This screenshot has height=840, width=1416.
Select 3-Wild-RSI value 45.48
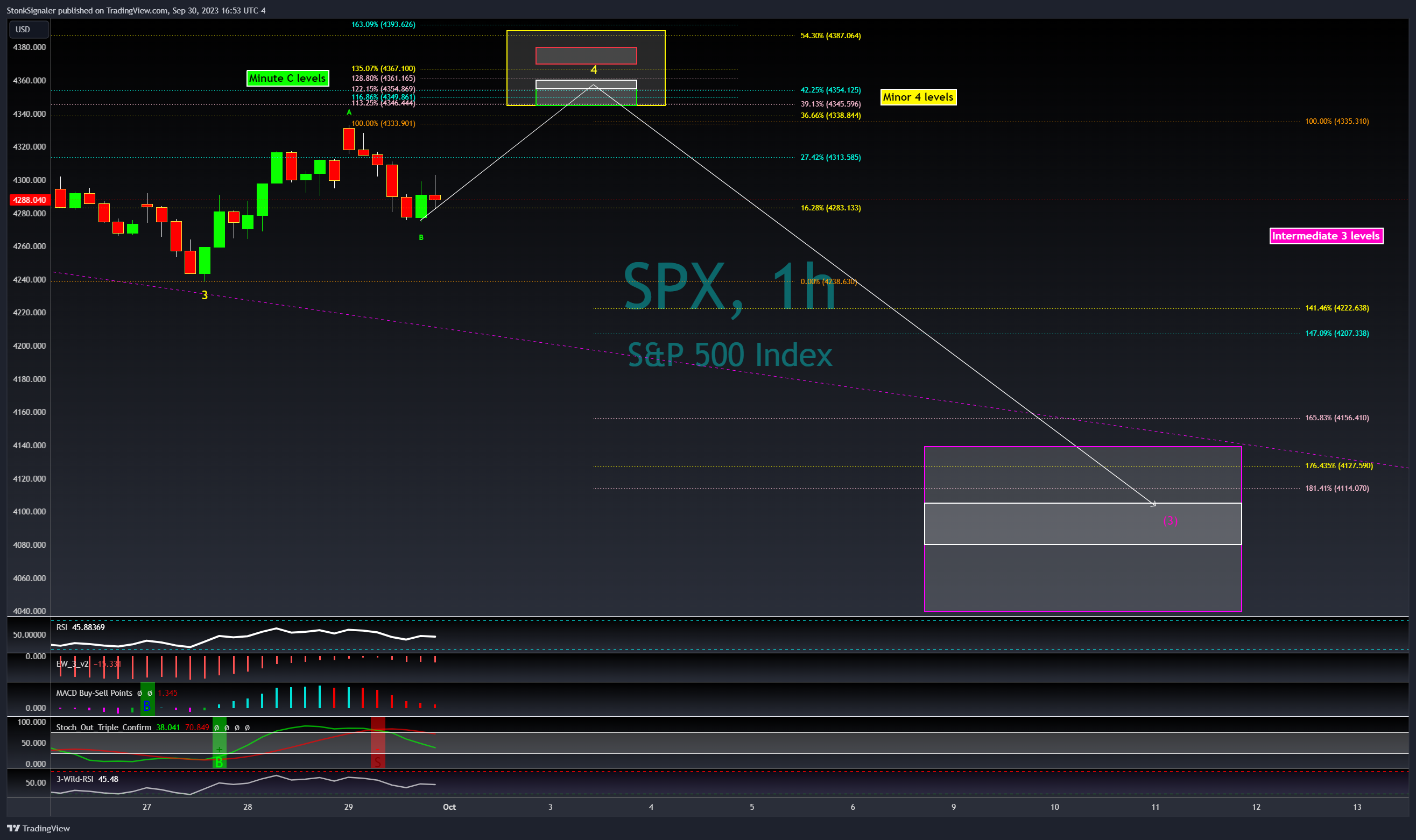pyautogui.click(x=108, y=779)
